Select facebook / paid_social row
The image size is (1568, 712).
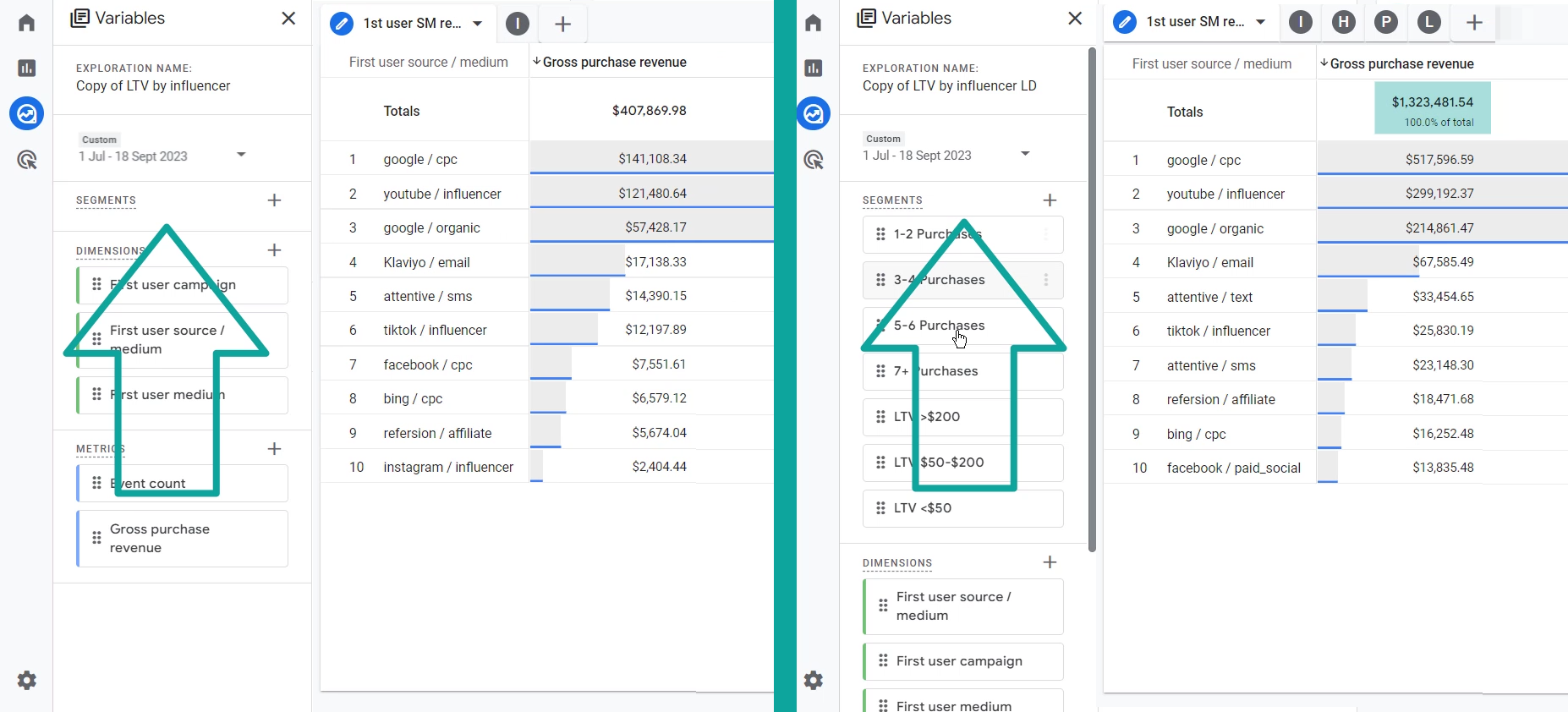click(x=1335, y=468)
